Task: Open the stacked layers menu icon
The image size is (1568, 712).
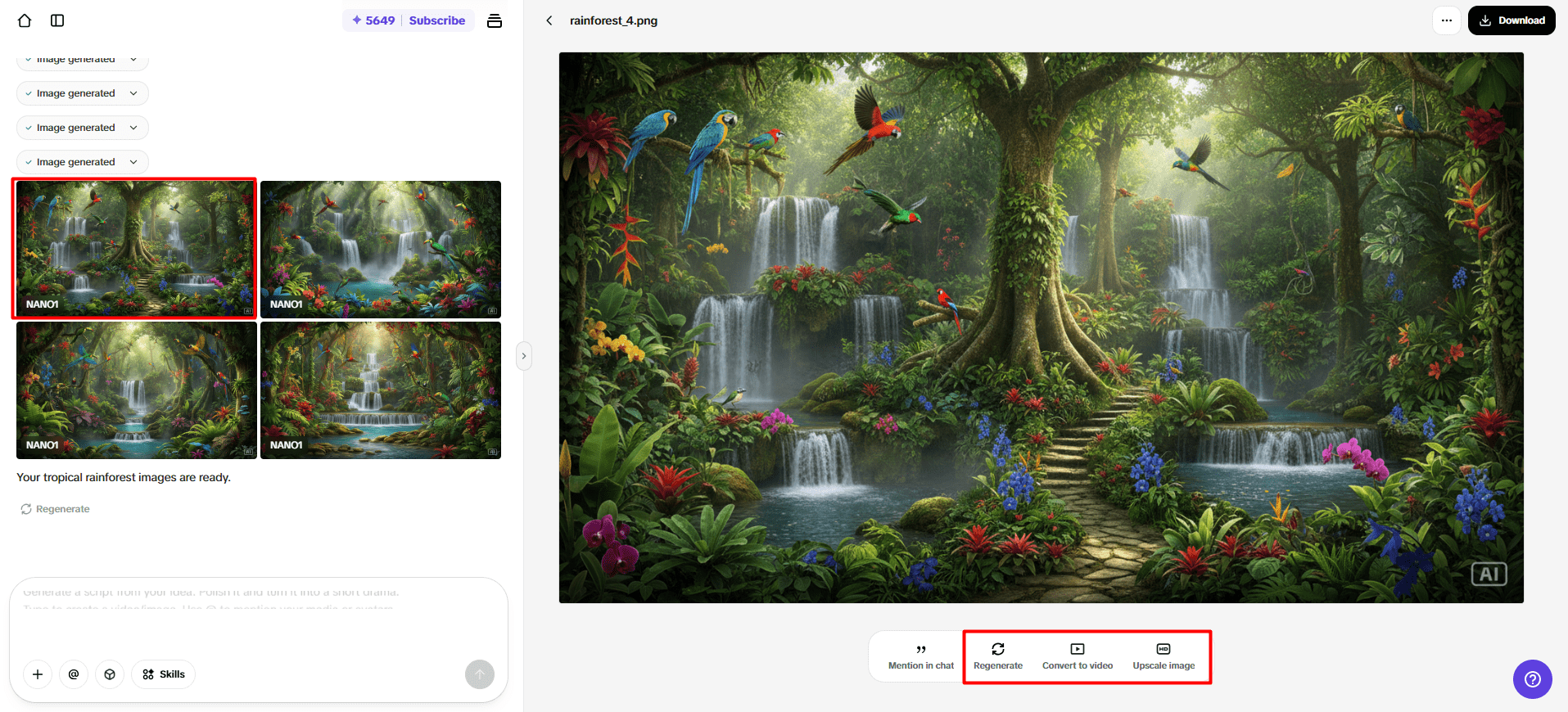Action: (495, 20)
